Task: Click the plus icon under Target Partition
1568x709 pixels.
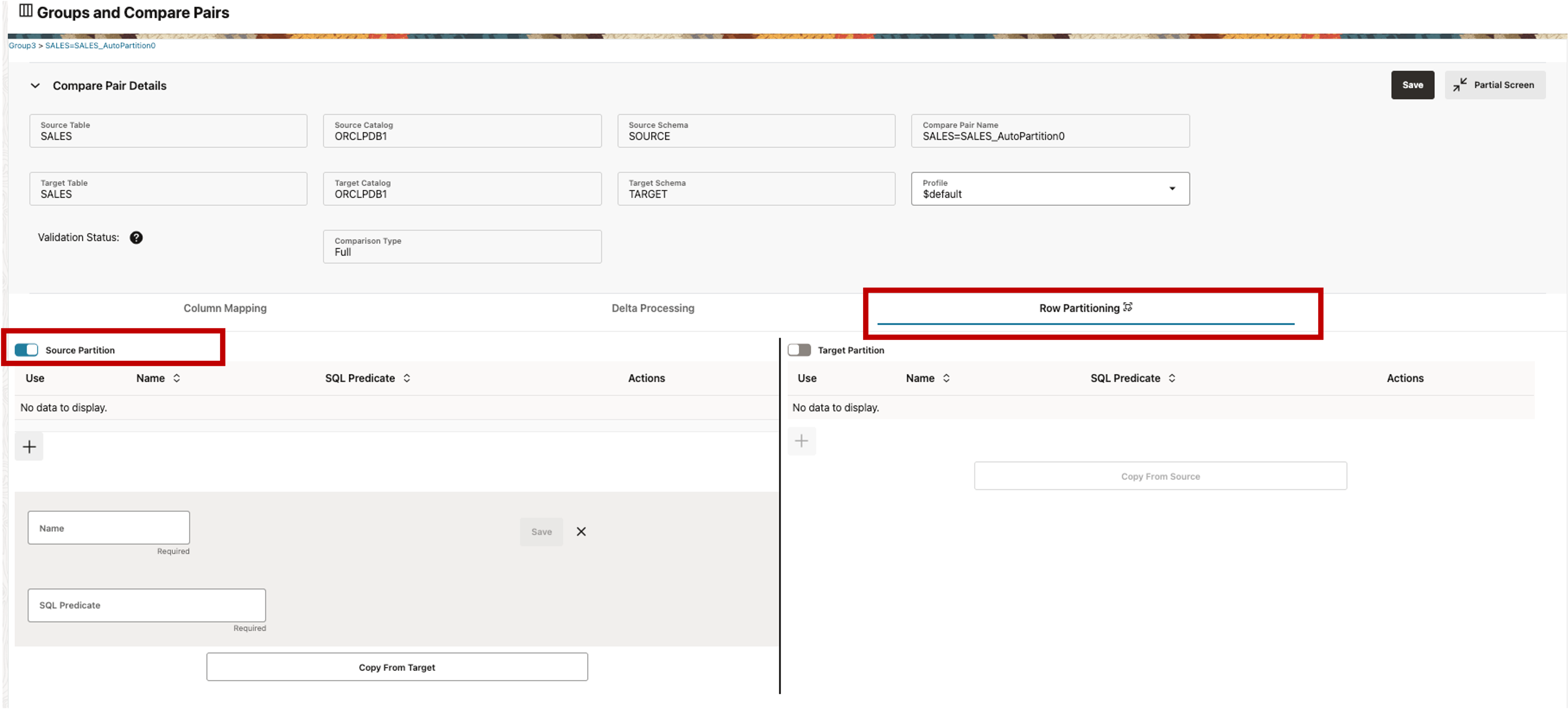Action: pyautogui.click(x=802, y=441)
